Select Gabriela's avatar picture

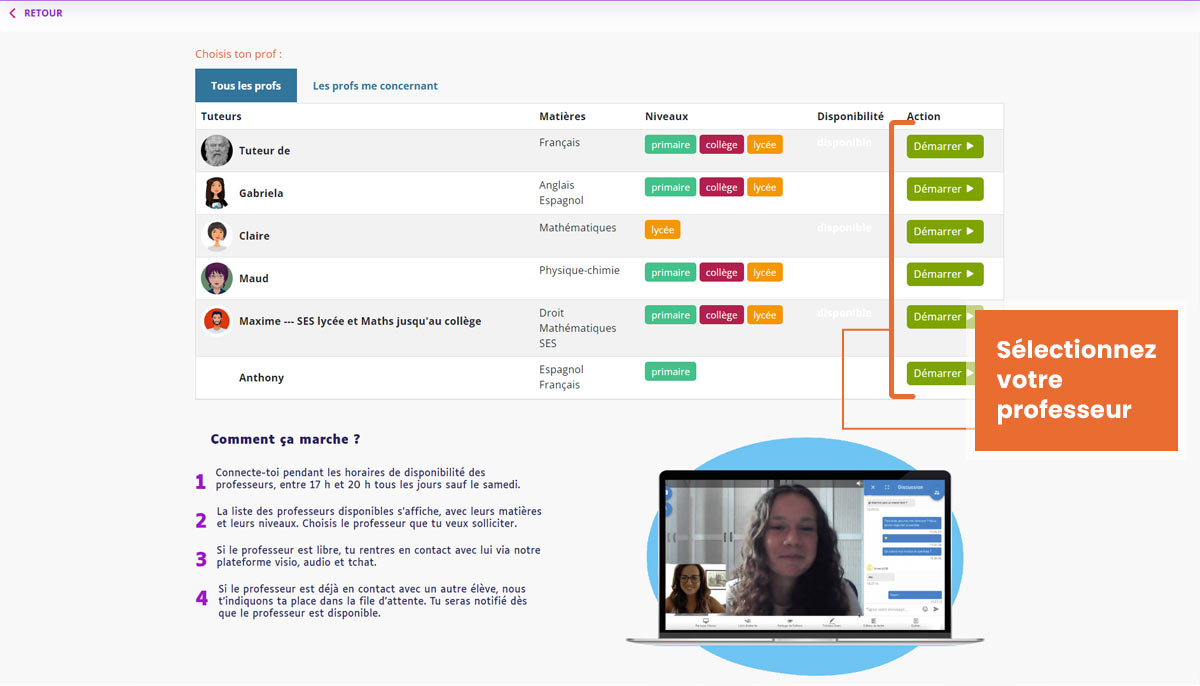(x=216, y=193)
